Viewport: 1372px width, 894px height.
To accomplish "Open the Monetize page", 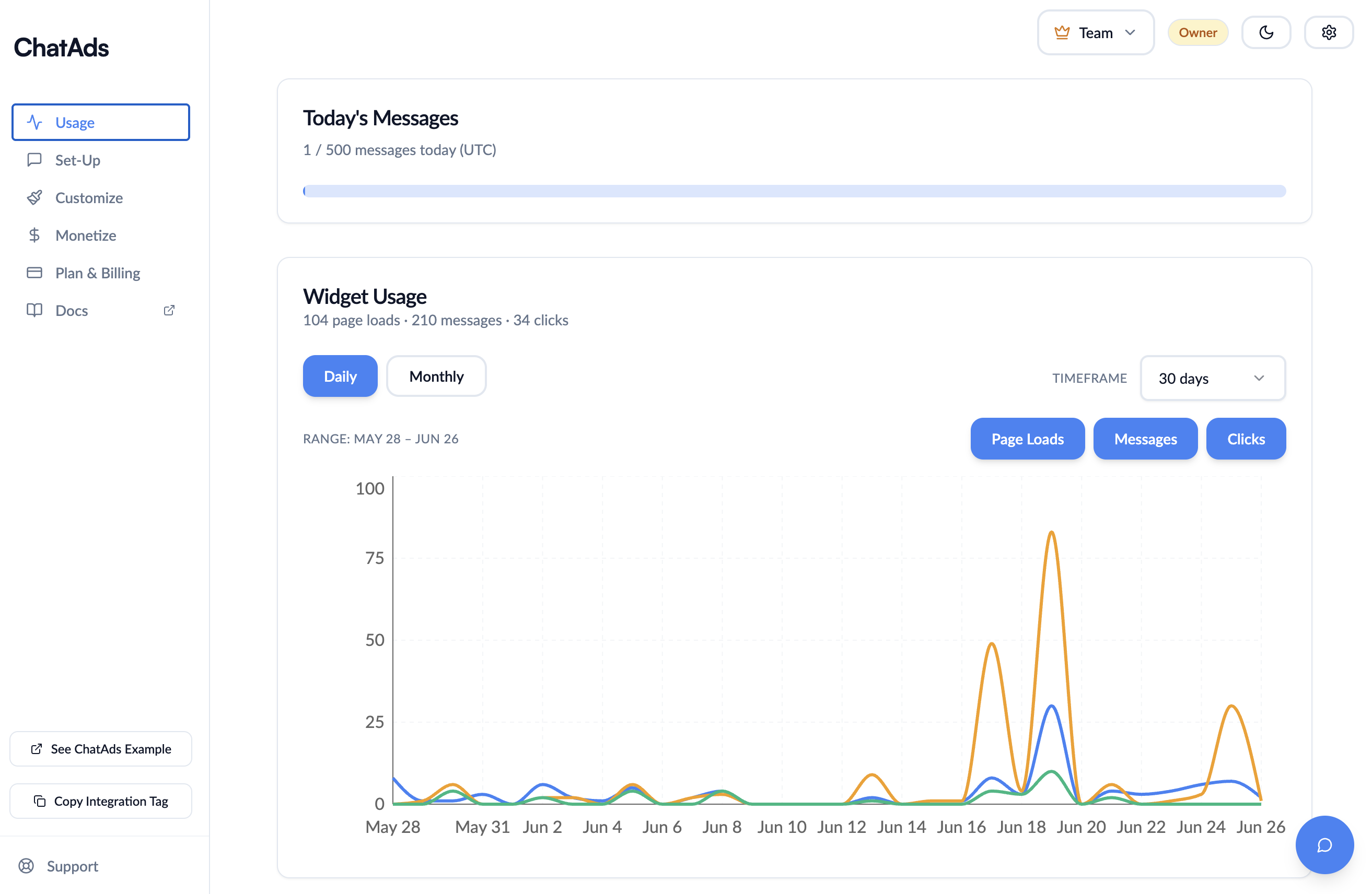I will (x=101, y=235).
